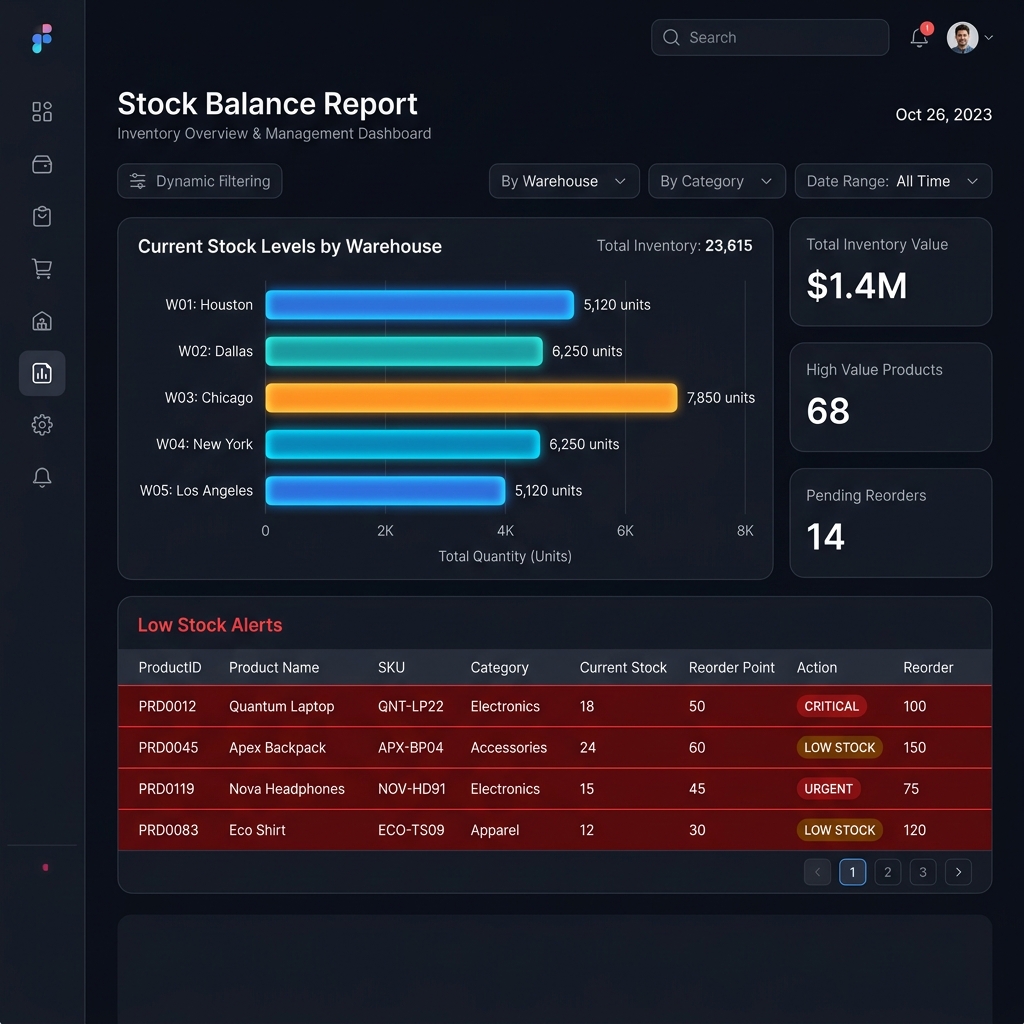Open the warehouse building icon in sidebar

pyautogui.click(x=42, y=321)
